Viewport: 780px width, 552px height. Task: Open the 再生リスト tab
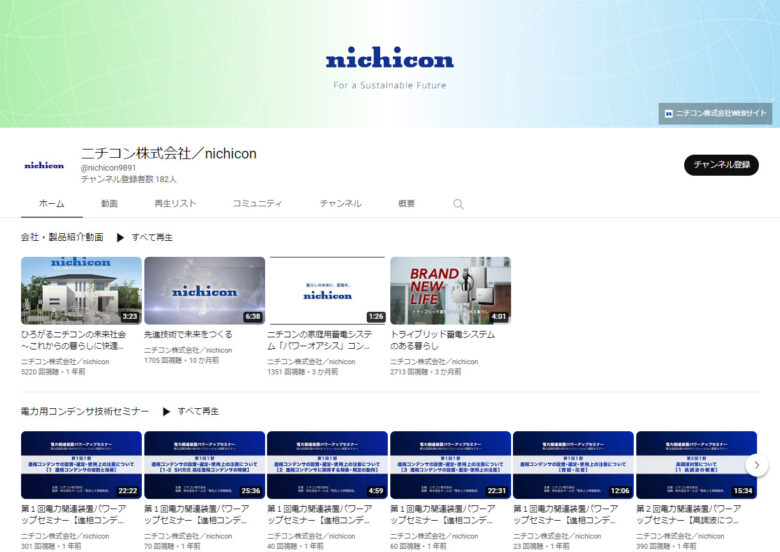point(175,203)
